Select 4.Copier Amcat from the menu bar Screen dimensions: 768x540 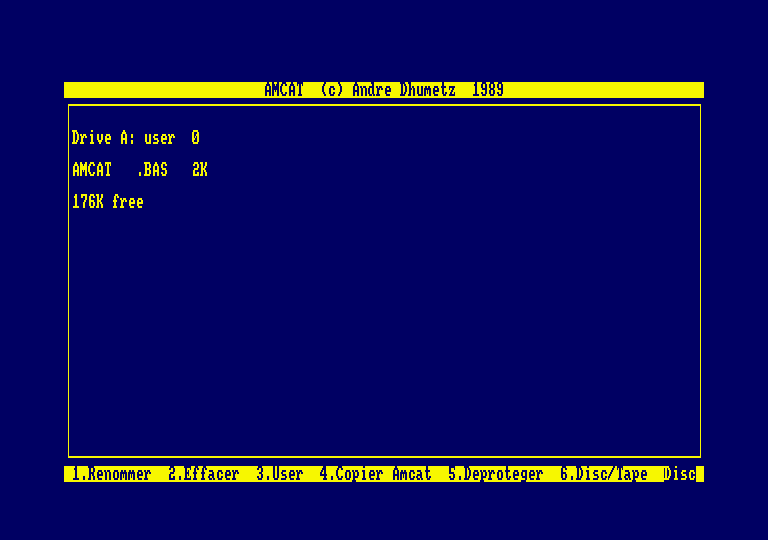pos(375,474)
